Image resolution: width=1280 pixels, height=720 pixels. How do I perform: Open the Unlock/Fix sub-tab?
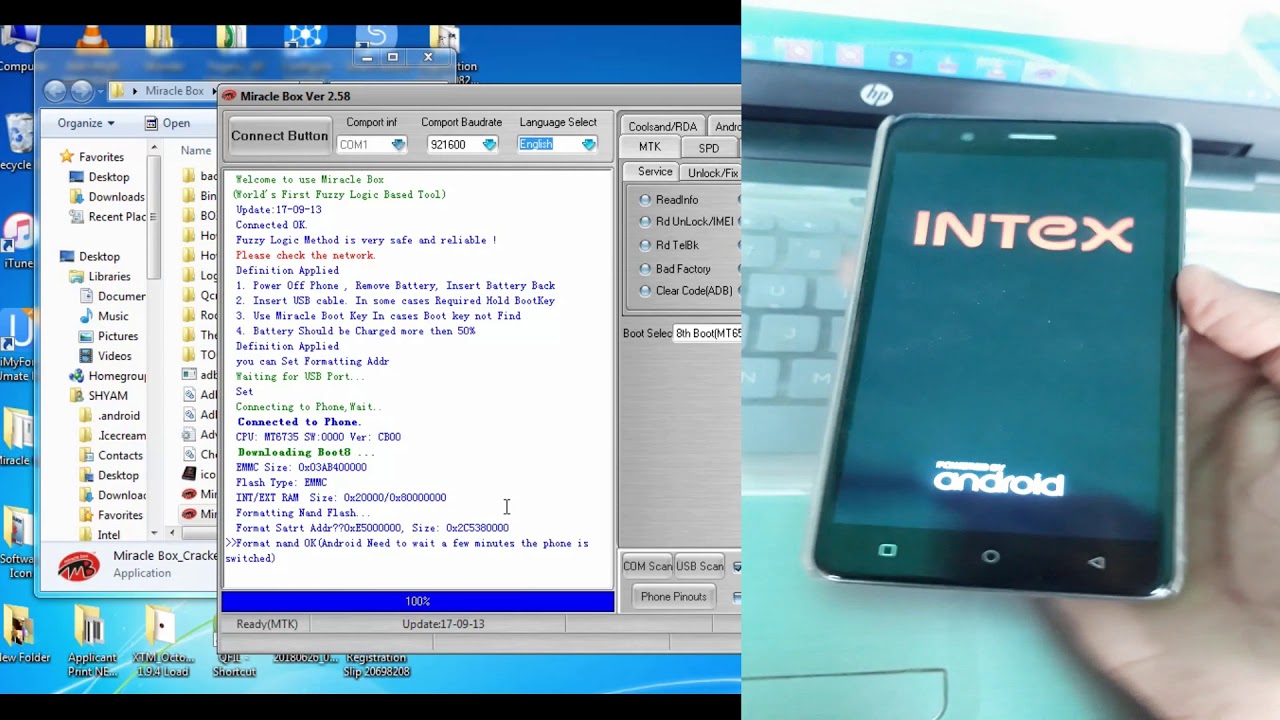pos(713,173)
